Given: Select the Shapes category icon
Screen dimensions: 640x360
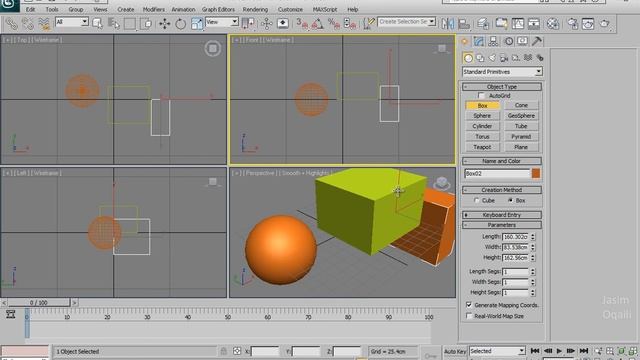Looking at the screenshot, I should click(x=480, y=58).
